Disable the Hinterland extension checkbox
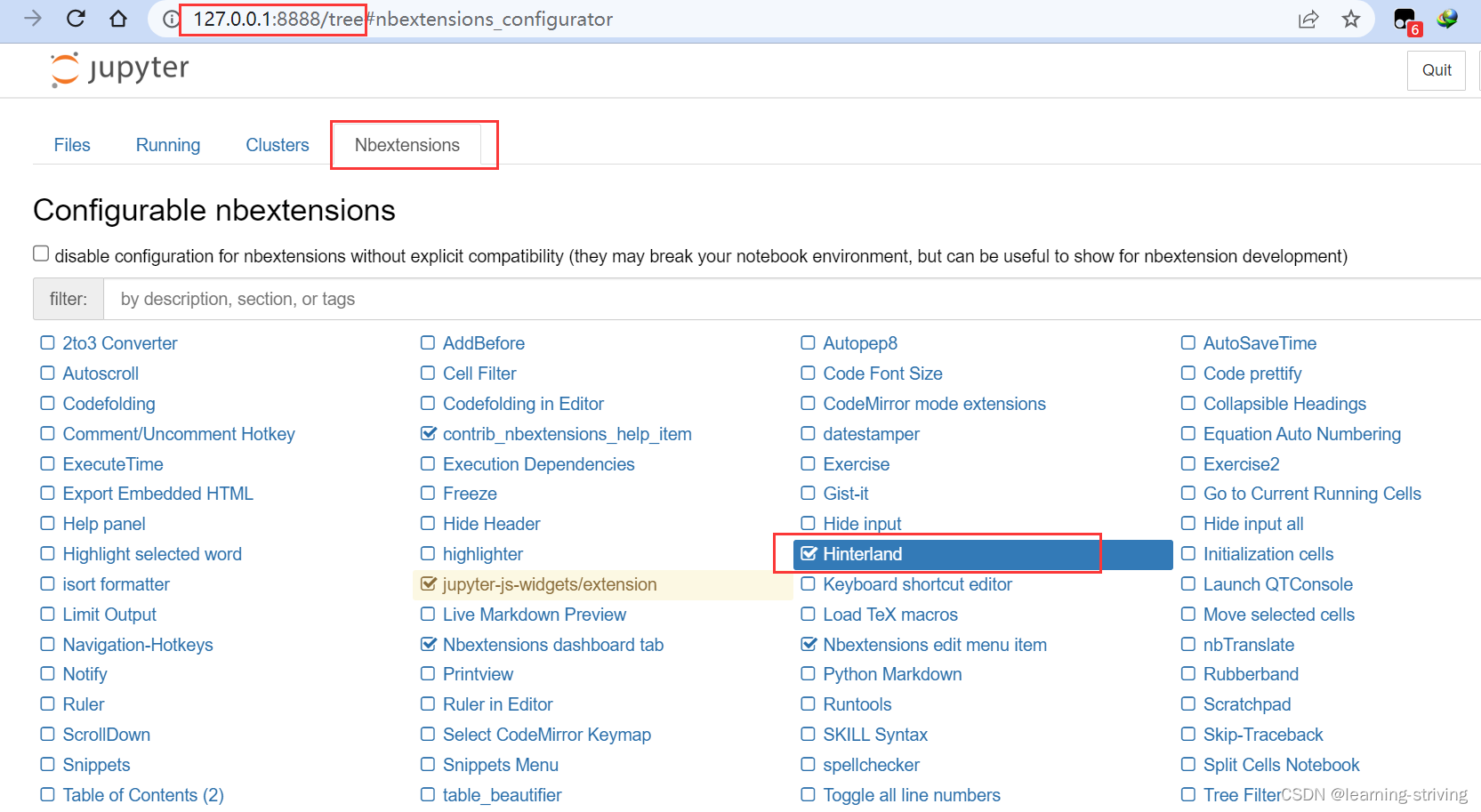This screenshot has width=1481, height=812. coord(808,553)
